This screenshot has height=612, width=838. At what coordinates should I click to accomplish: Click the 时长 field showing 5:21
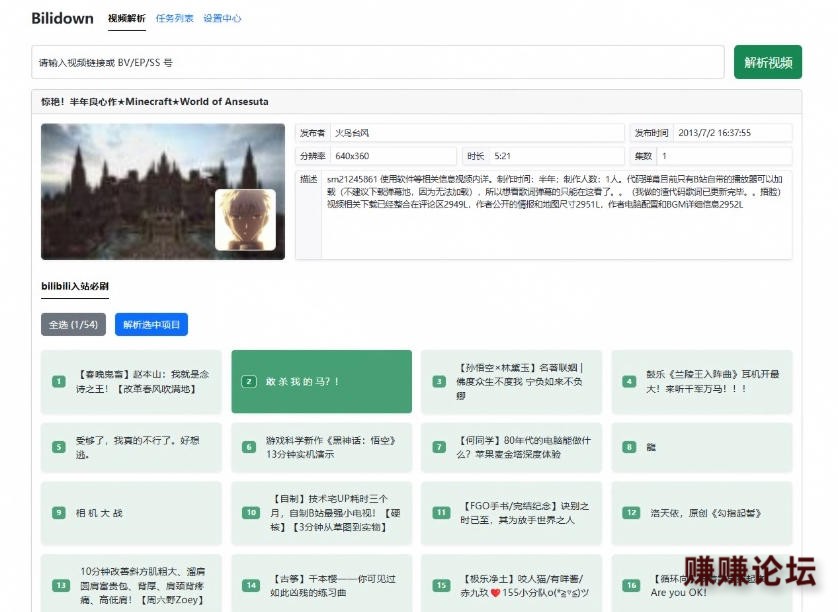544,156
